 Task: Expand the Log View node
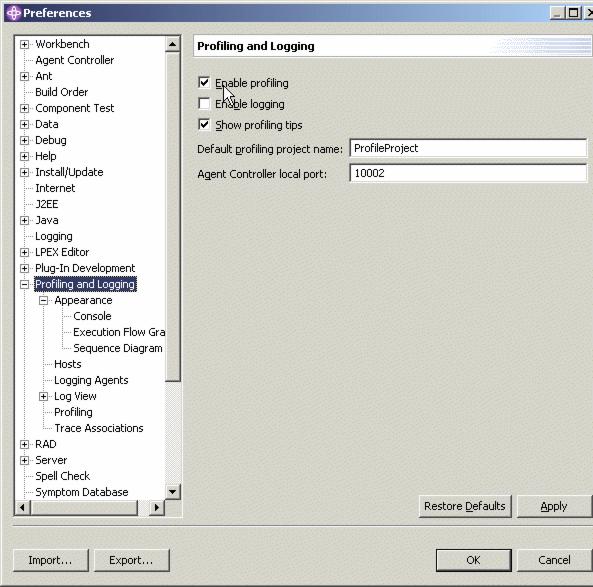pyautogui.click(x=43, y=396)
